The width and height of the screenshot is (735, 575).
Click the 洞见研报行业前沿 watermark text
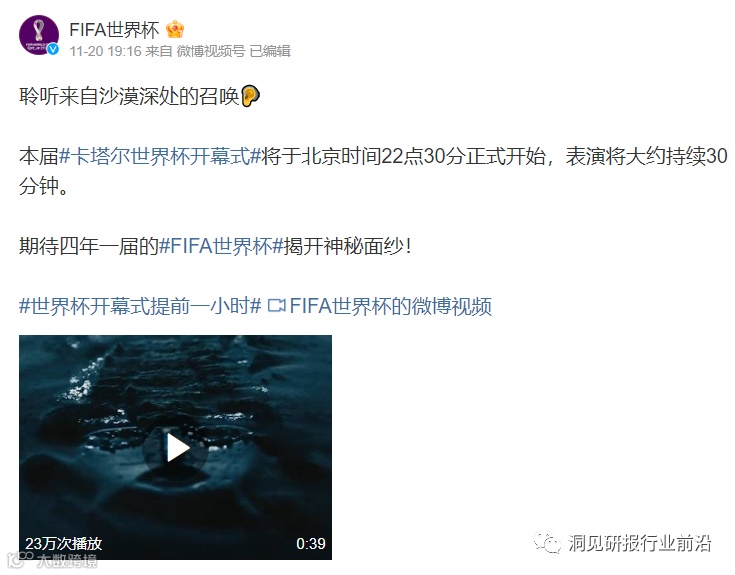(x=639, y=543)
